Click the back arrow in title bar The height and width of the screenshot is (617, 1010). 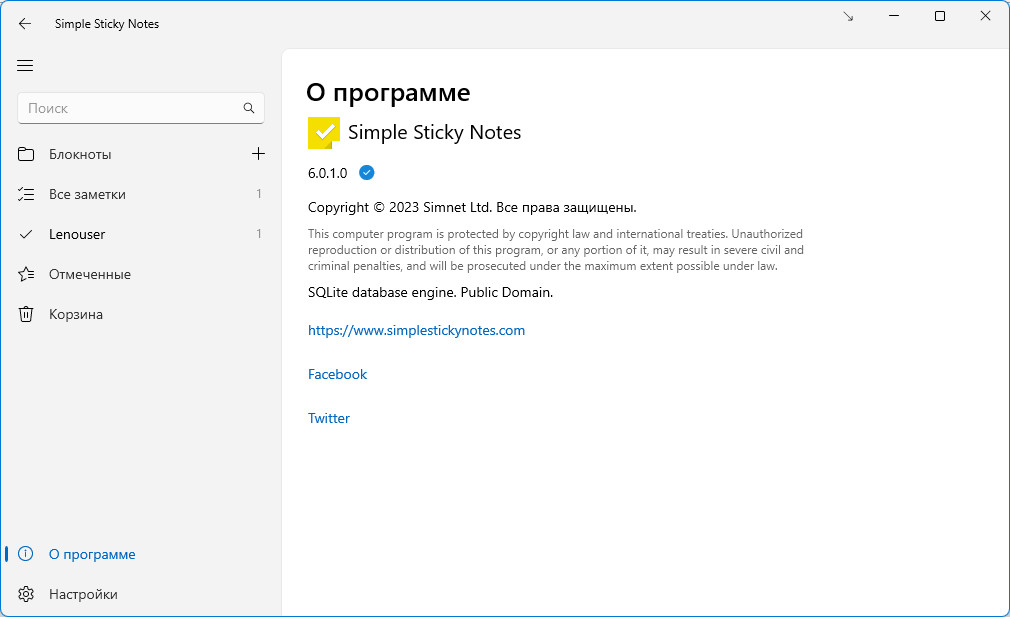tap(25, 24)
